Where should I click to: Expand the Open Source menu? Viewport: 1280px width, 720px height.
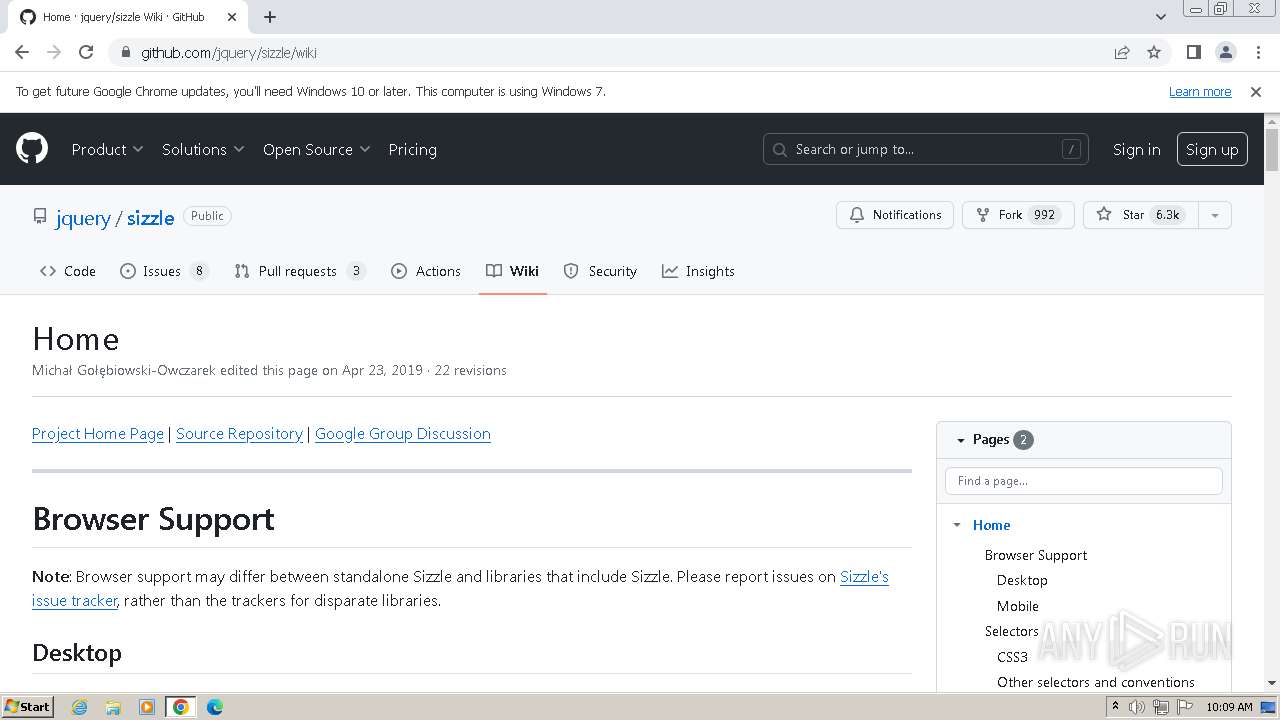[317, 149]
